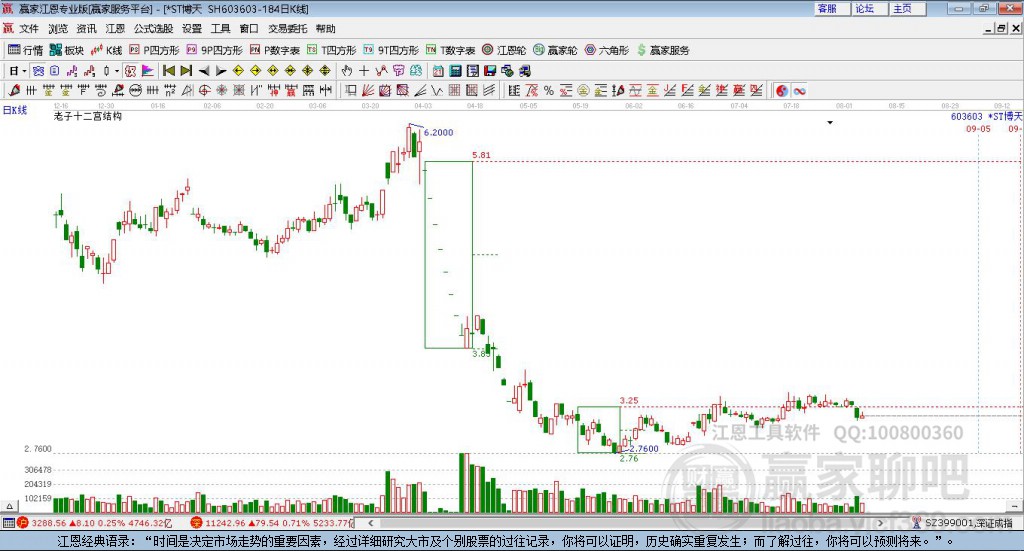Click the 论坛 forum button
1024x551 pixels.
(x=870, y=8)
